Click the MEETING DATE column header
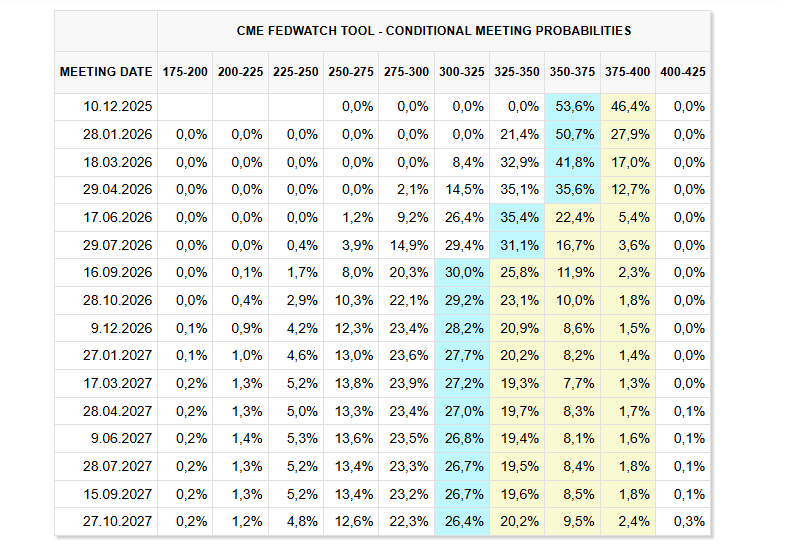The height and width of the screenshot is (546, 795). [106, 72]
